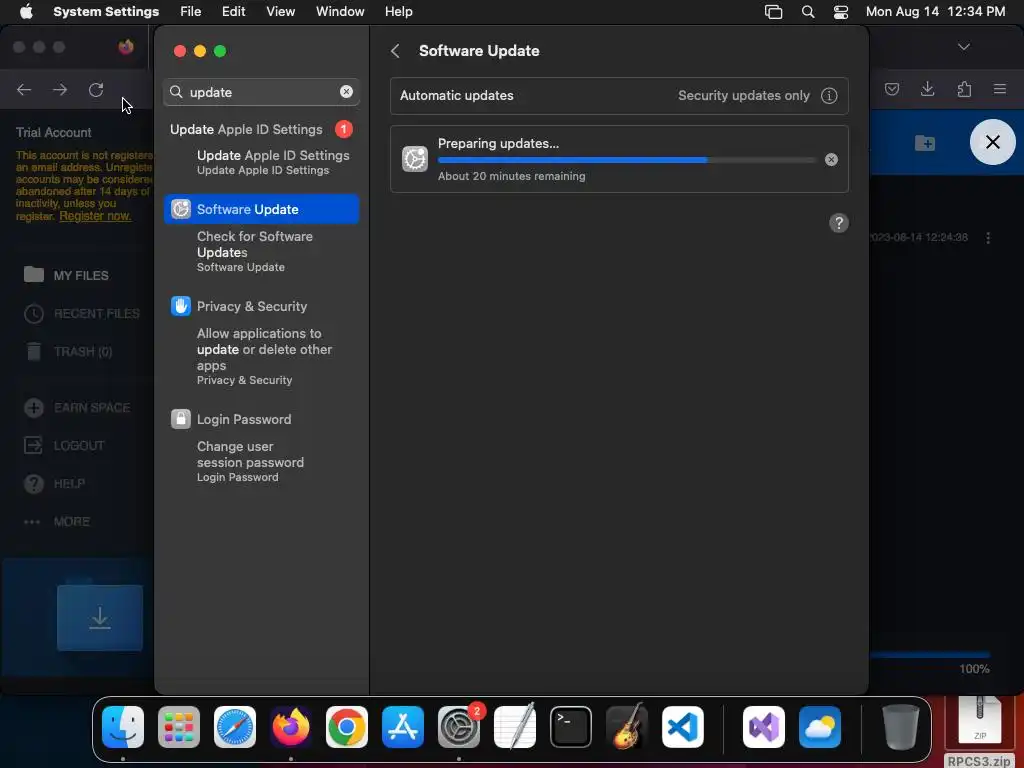This screenshot has width=1024, height=768.
Task: Select Software Update in sidebar
Action: coord(261,209)
